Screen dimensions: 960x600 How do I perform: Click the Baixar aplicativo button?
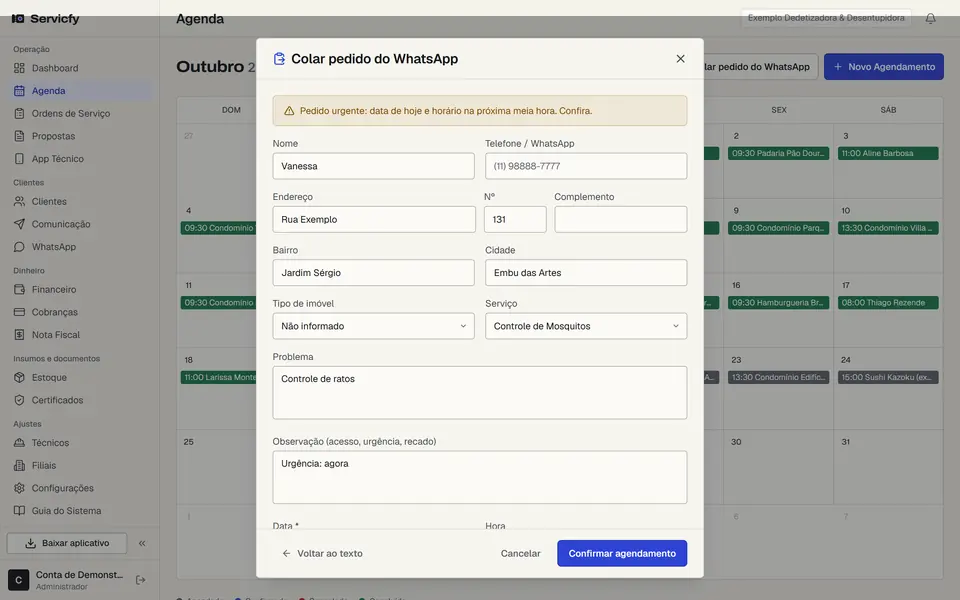pos(67,543)
